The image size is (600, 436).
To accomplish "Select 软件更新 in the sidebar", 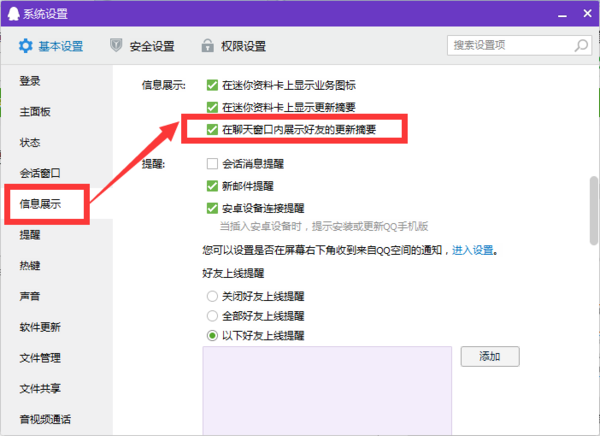I will pyautogui.click(x=40, y=327).
